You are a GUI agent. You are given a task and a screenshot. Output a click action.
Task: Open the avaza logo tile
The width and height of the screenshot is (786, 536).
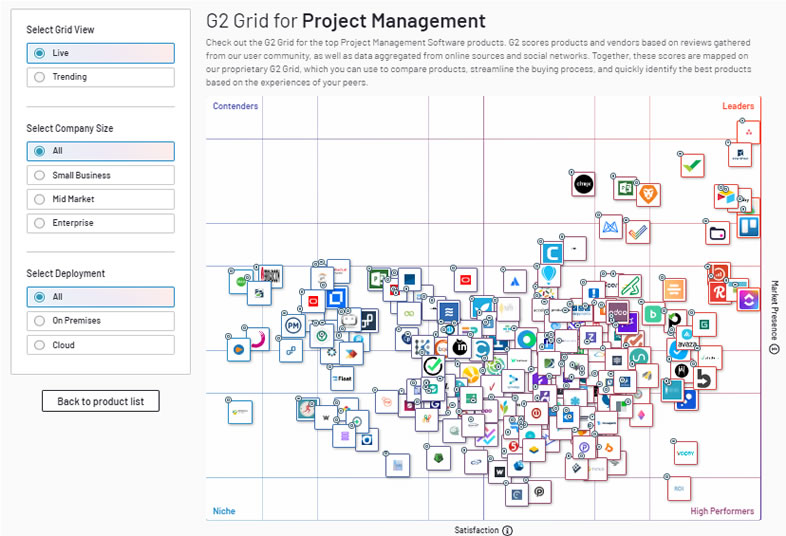(x=687, y=340)
